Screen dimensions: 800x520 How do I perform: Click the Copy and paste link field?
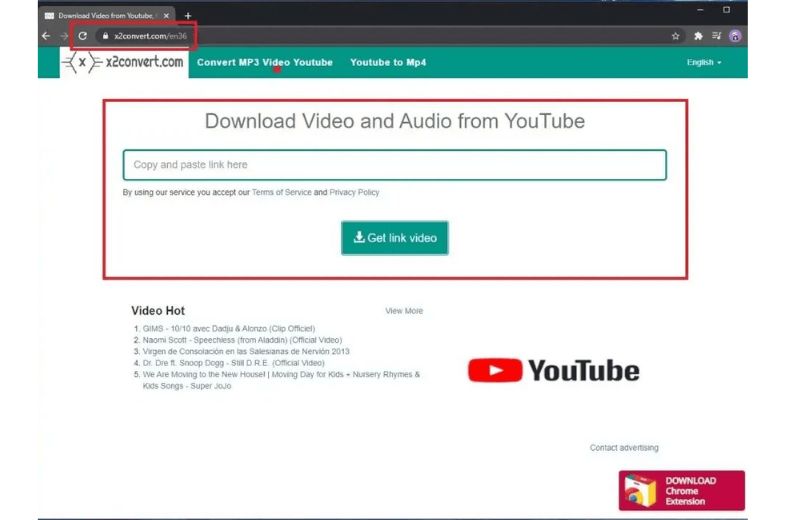(x=394, y=165)
